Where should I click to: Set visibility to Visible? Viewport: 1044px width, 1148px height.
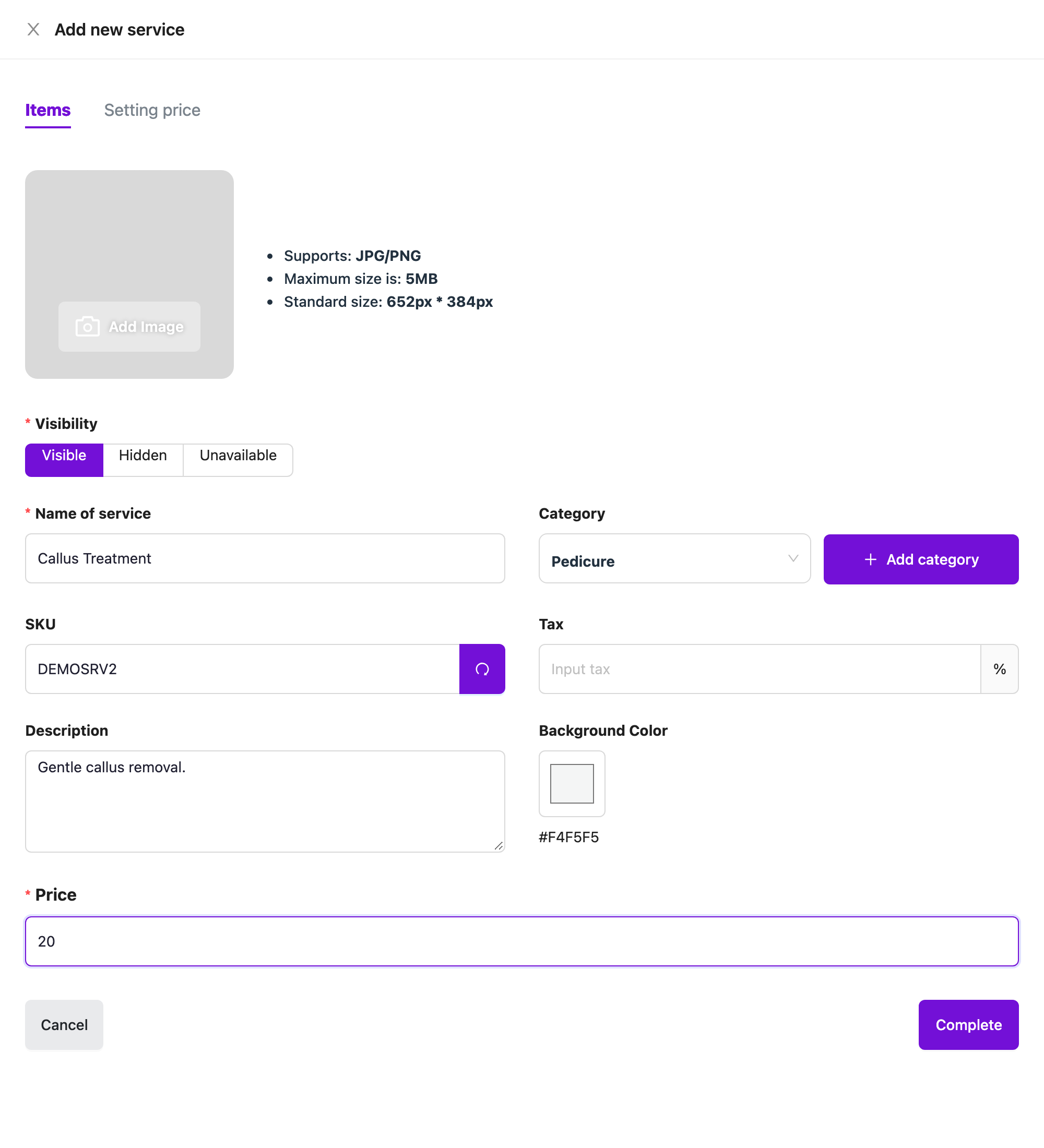64,459
